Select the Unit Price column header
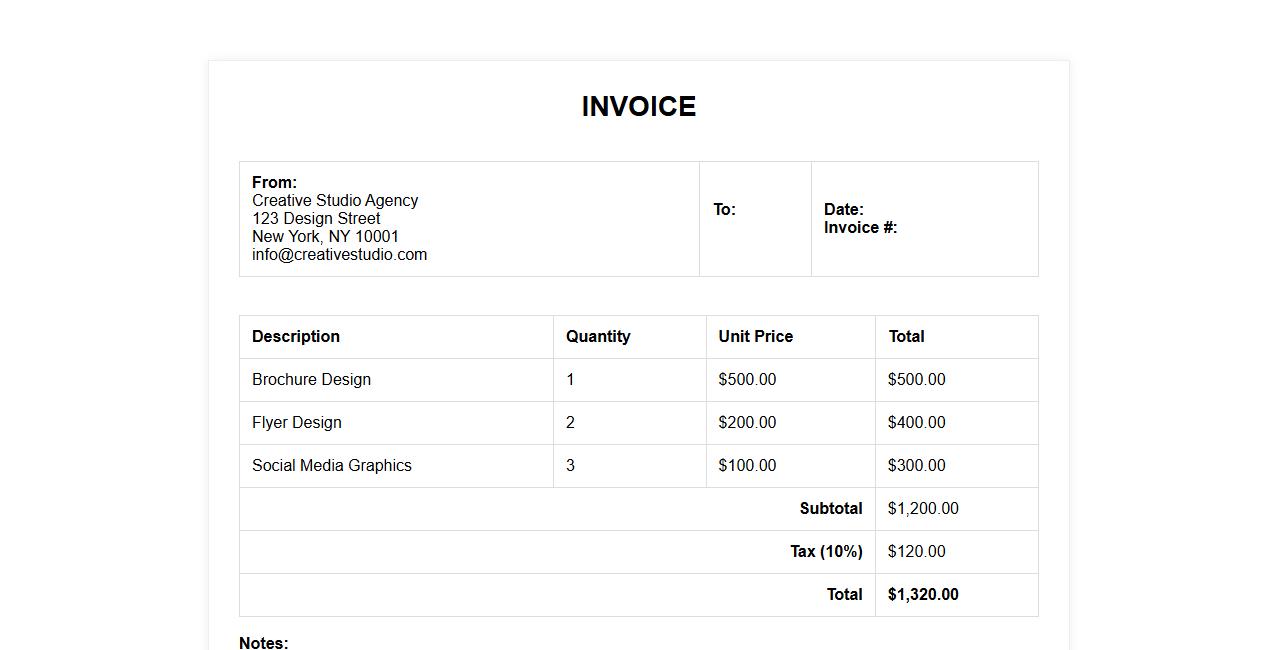This screenshot has height=650, width=1278. coord(755,337)
